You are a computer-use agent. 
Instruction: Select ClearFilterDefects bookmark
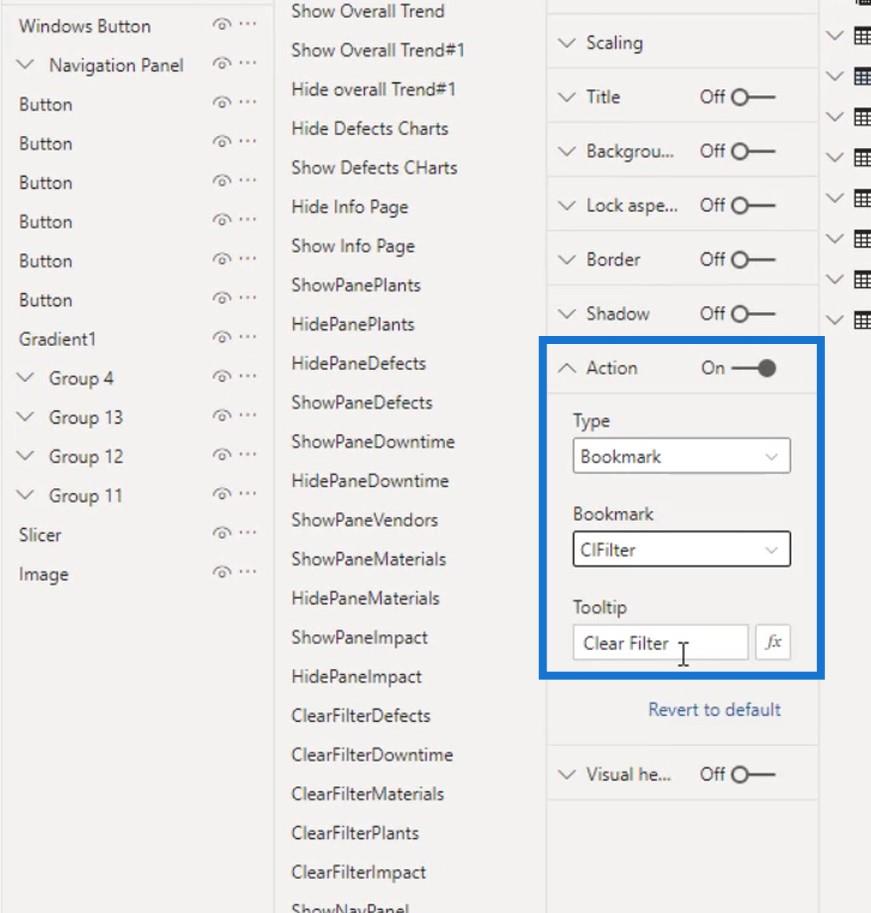(361, 716)
